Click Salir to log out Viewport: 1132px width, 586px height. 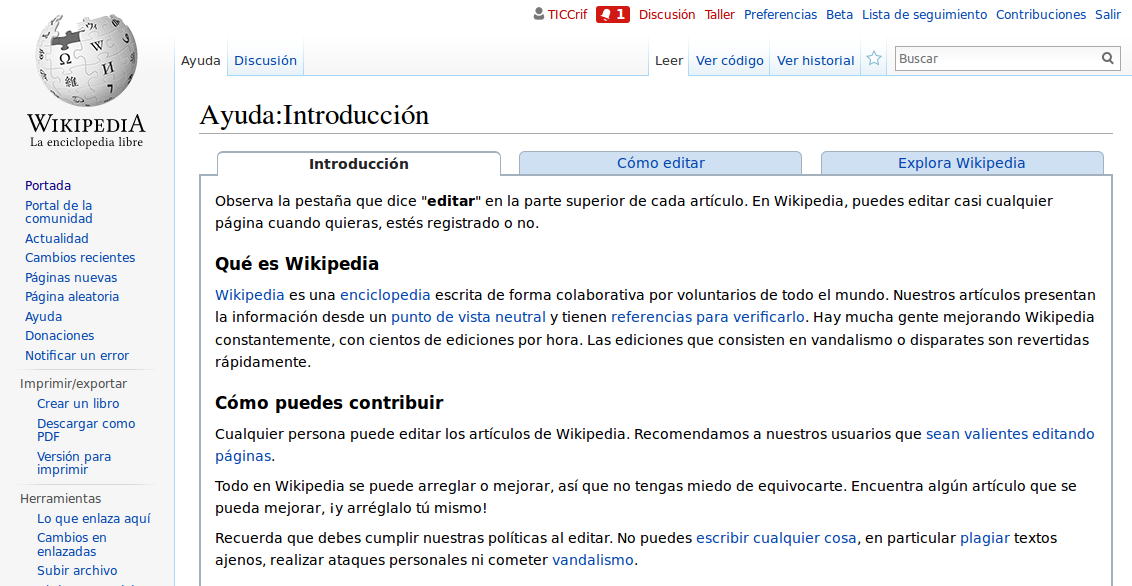tap(1108, 14)
